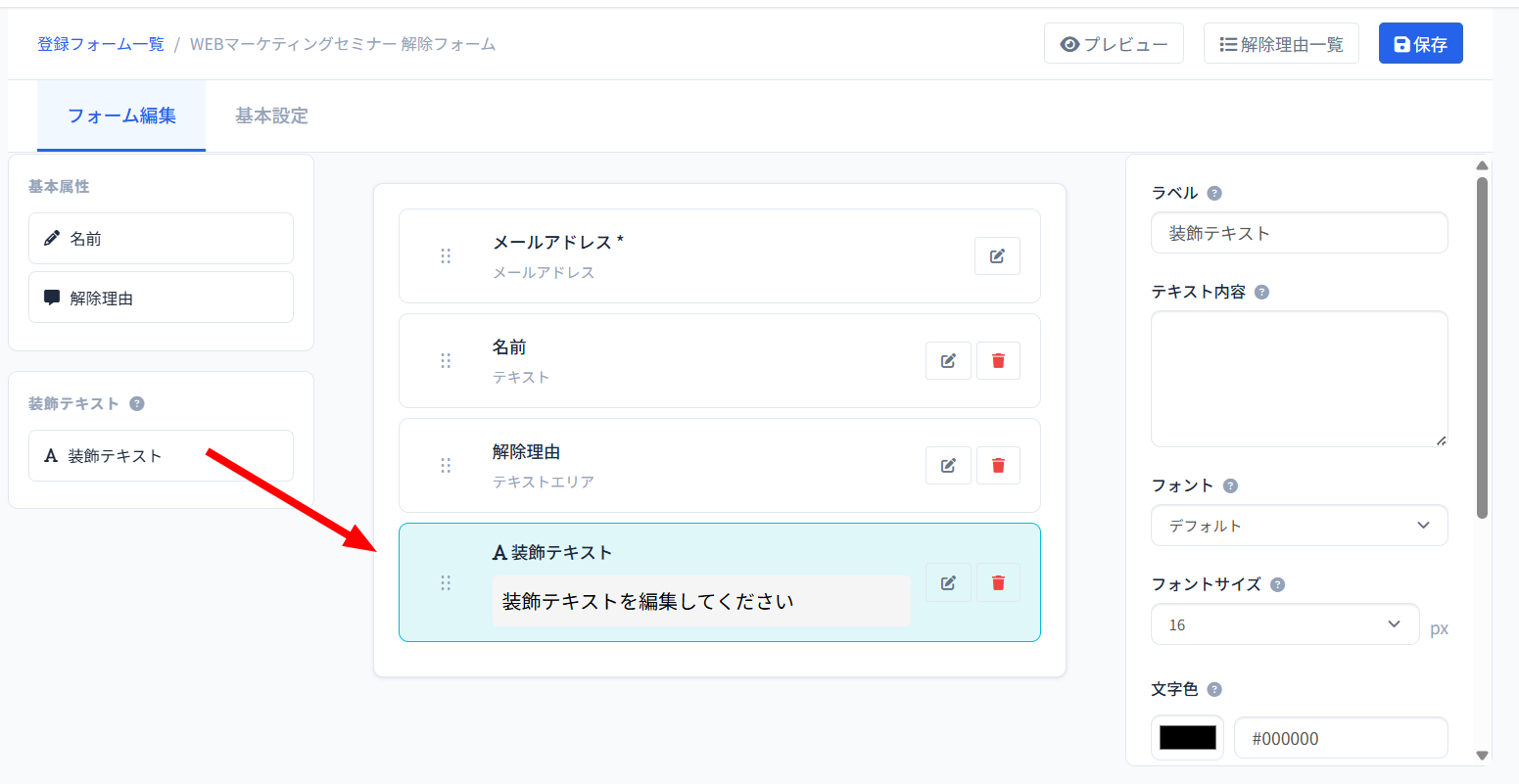
Task: Open the black 文字色 color swatch
Action: point(1187,738)
